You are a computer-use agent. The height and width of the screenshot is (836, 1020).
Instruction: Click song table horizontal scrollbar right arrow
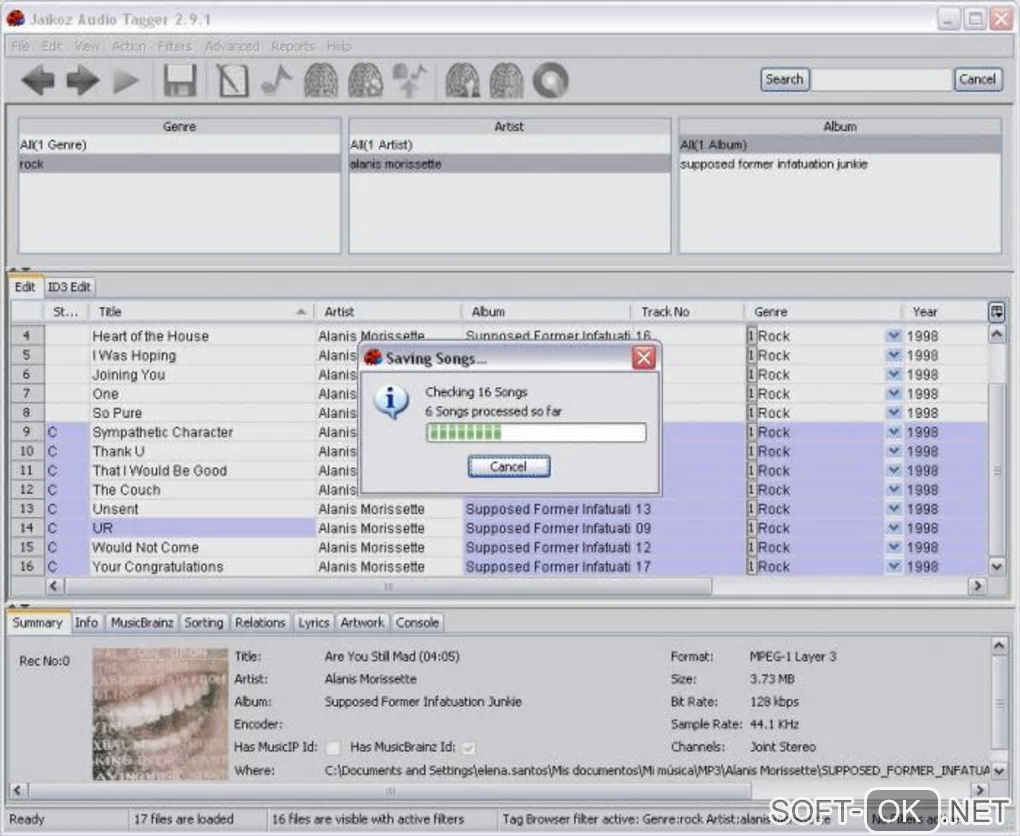(x=976, y=586)
